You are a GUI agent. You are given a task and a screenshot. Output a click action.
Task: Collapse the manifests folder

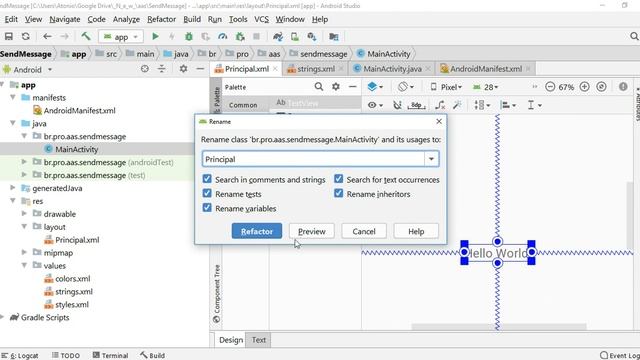[13, 98]
